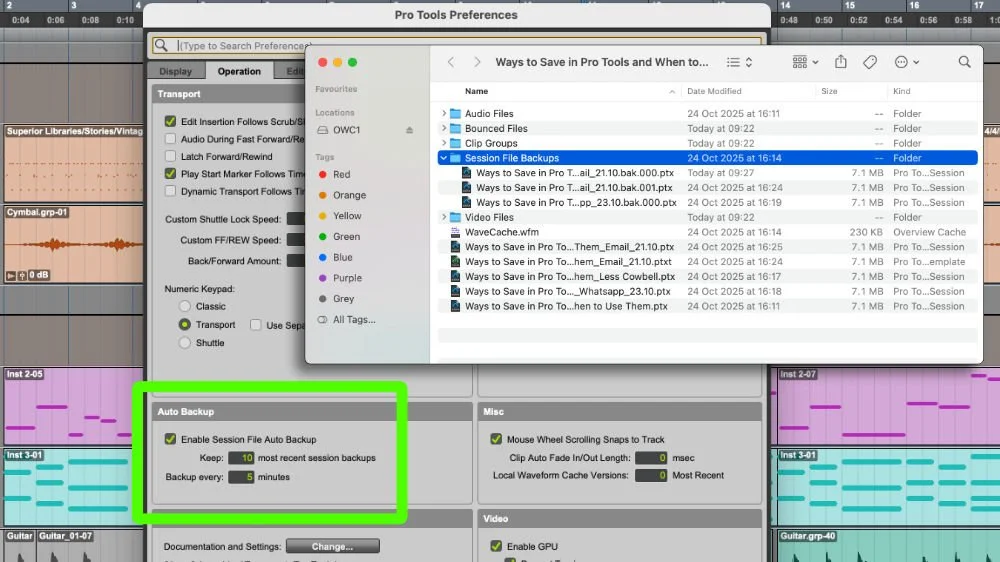1000x562 pixels.
Task: Toggle Edit Insertion Follows Scrub checkbox
Action: (x=170, y=121)
